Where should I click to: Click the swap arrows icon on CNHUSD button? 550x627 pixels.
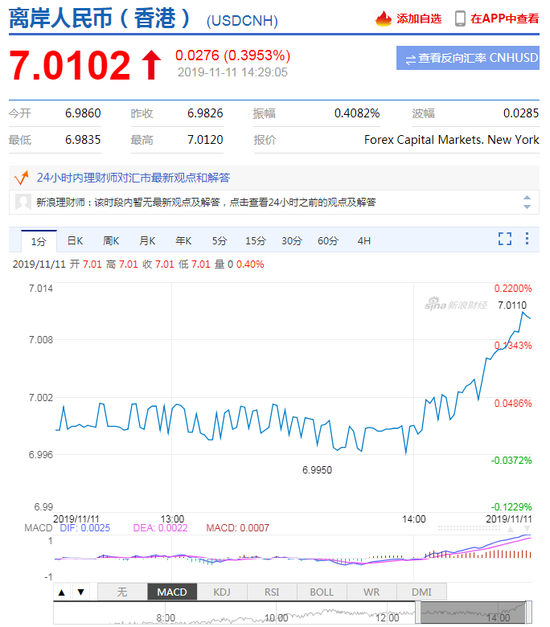(410, 60)
